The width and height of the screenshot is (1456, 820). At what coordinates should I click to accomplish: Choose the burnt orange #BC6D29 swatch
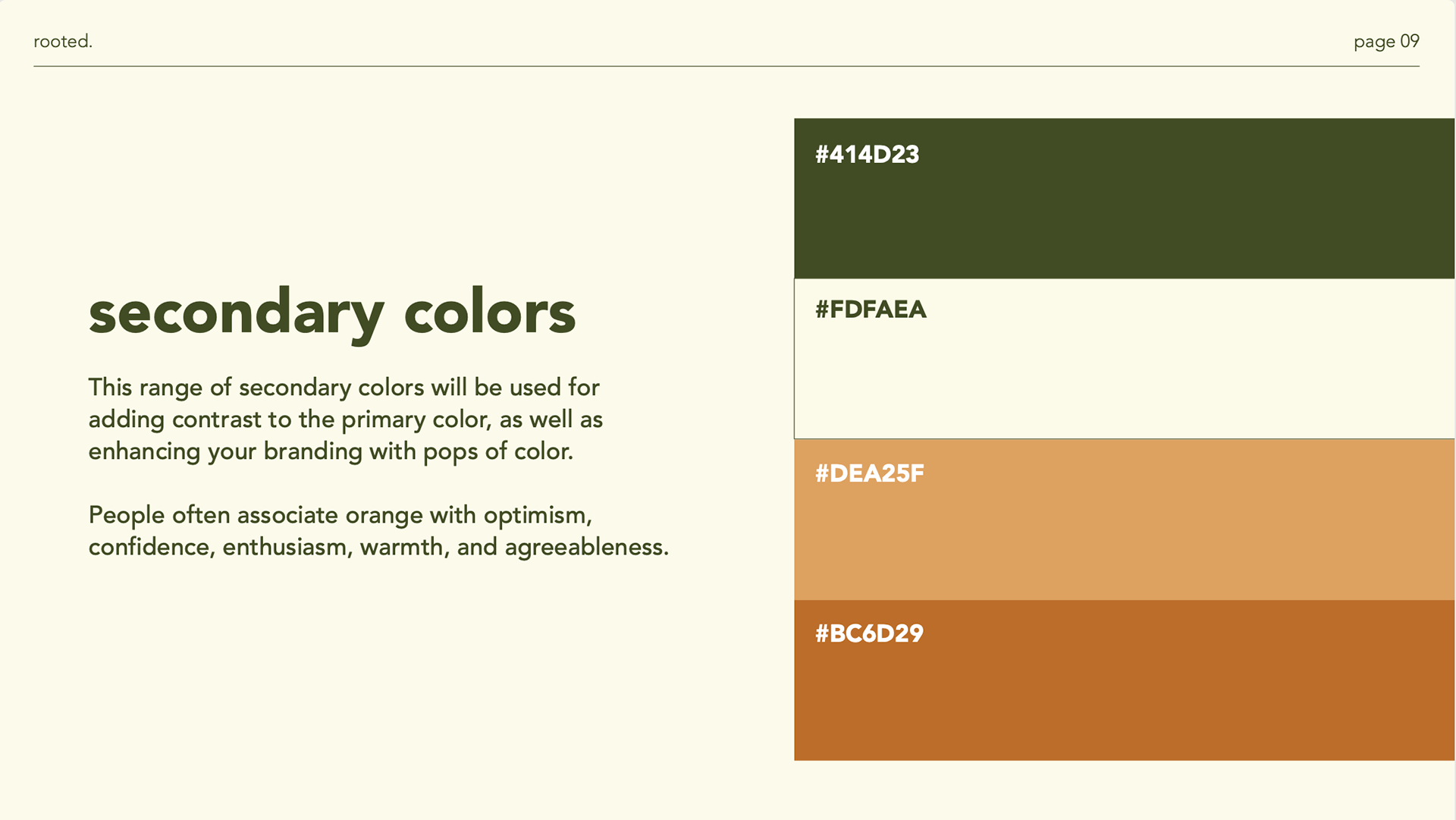(1125, 680)
